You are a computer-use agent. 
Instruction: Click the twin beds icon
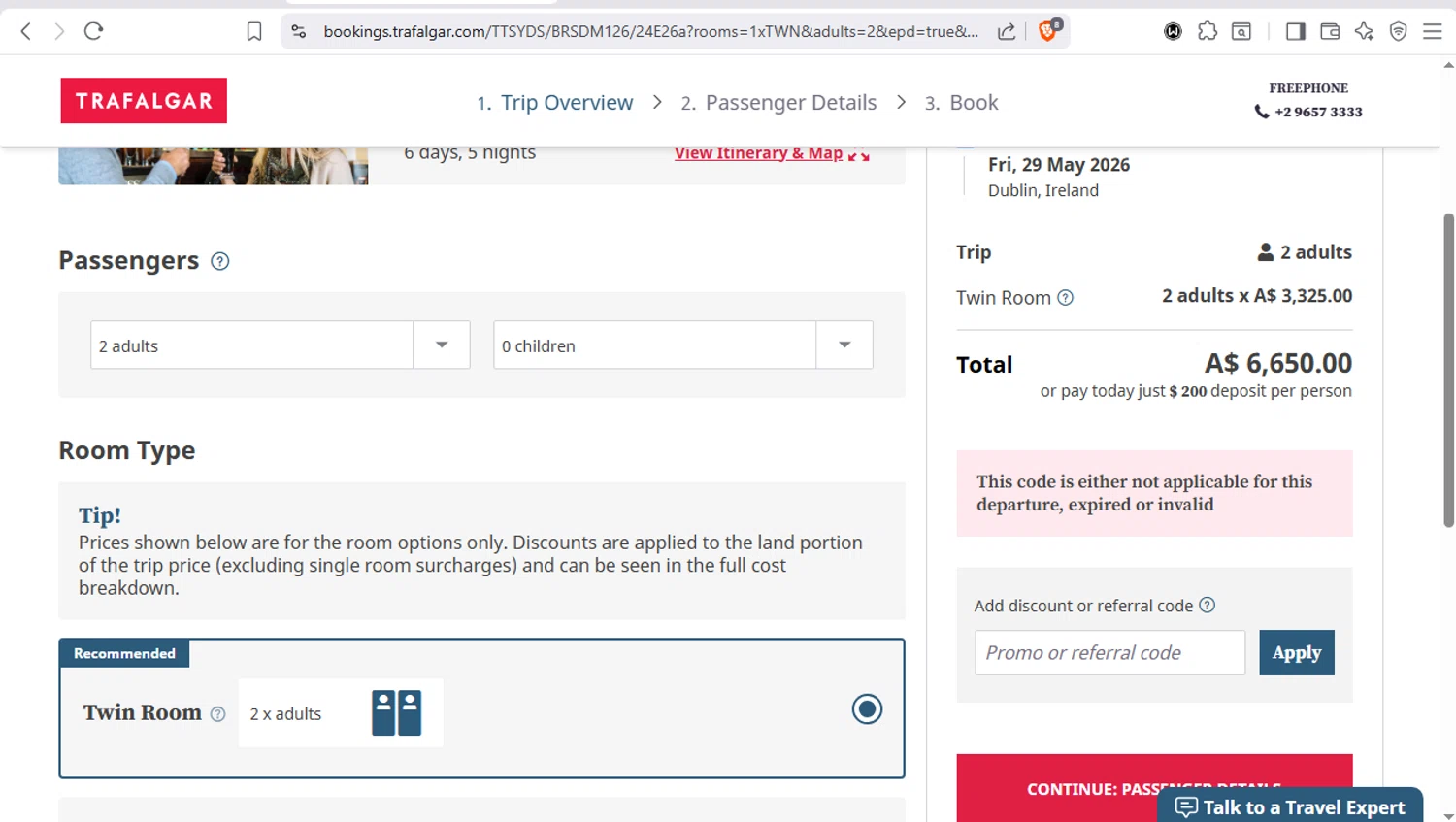397,712
